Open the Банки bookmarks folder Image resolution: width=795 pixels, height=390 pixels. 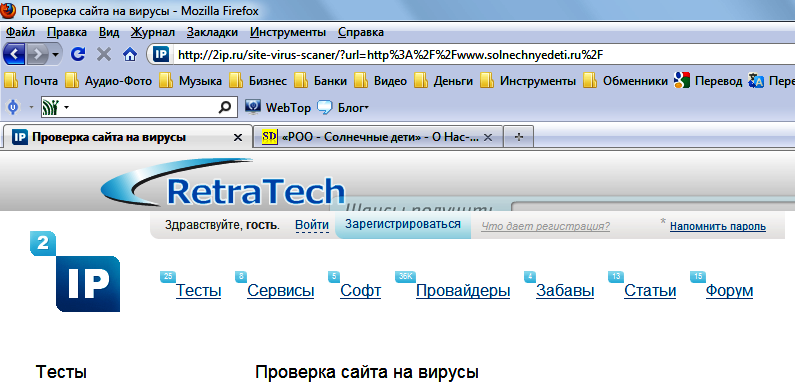click(320, 81)
